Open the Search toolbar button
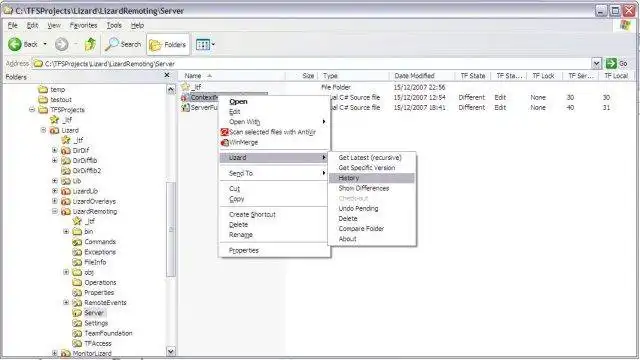Viewport: 640px width, 360px height. 123,44
